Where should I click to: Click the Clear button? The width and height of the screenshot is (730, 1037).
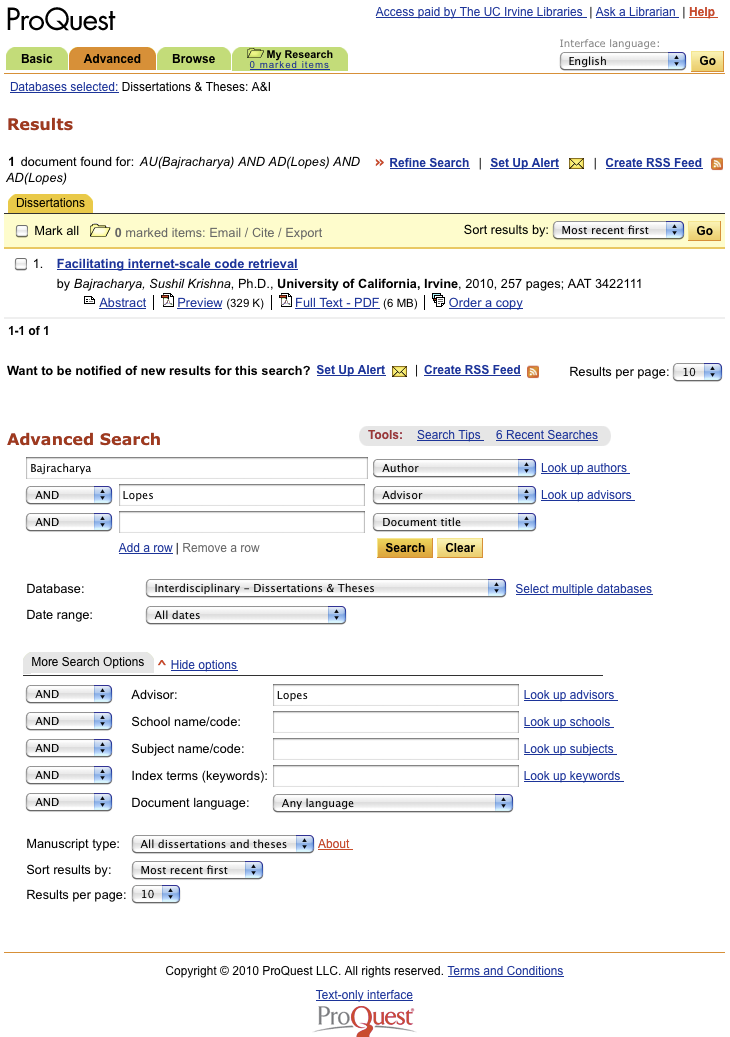460,548
